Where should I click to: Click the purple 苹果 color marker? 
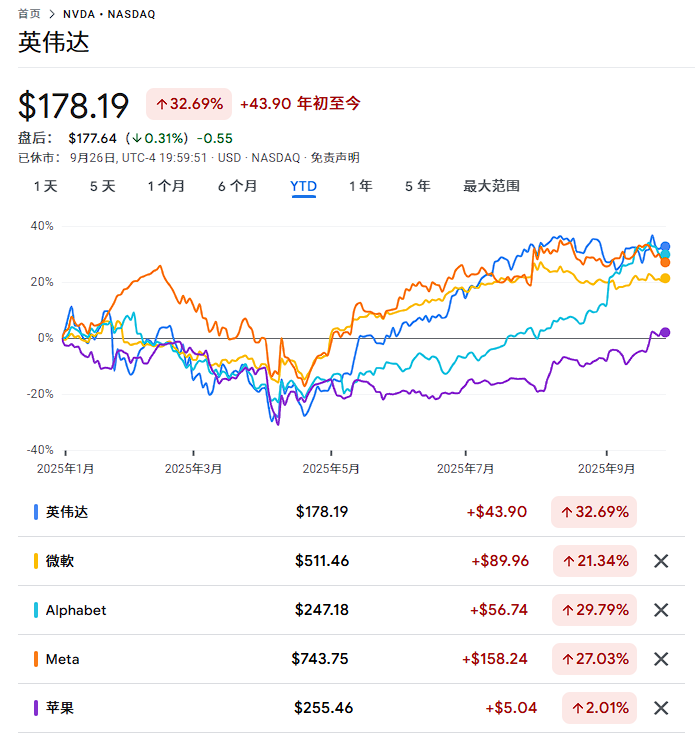(37, 708)
